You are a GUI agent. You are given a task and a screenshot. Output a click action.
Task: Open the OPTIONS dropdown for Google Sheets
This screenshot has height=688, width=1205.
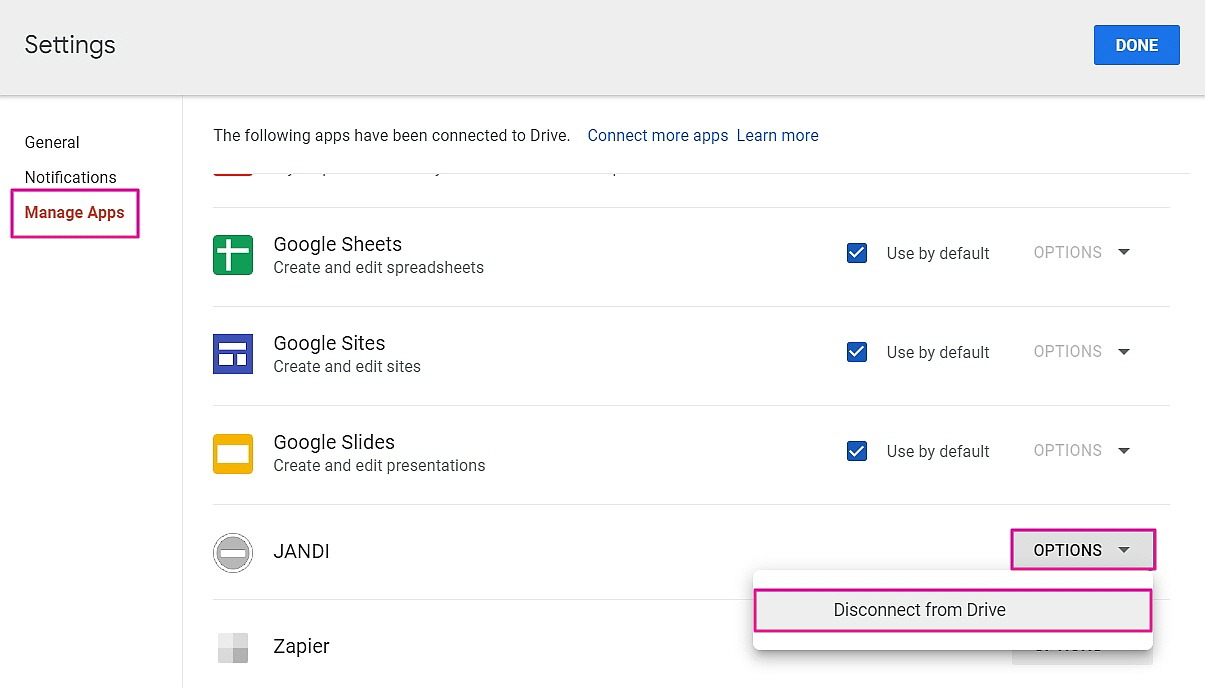point(1081,253)
